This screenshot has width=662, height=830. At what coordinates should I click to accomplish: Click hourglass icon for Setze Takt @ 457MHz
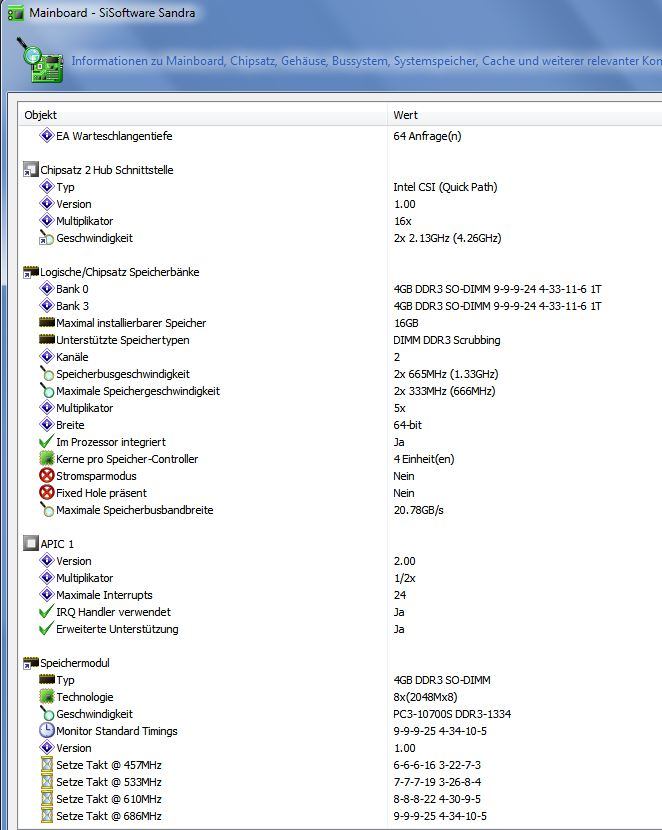[47, 765]
